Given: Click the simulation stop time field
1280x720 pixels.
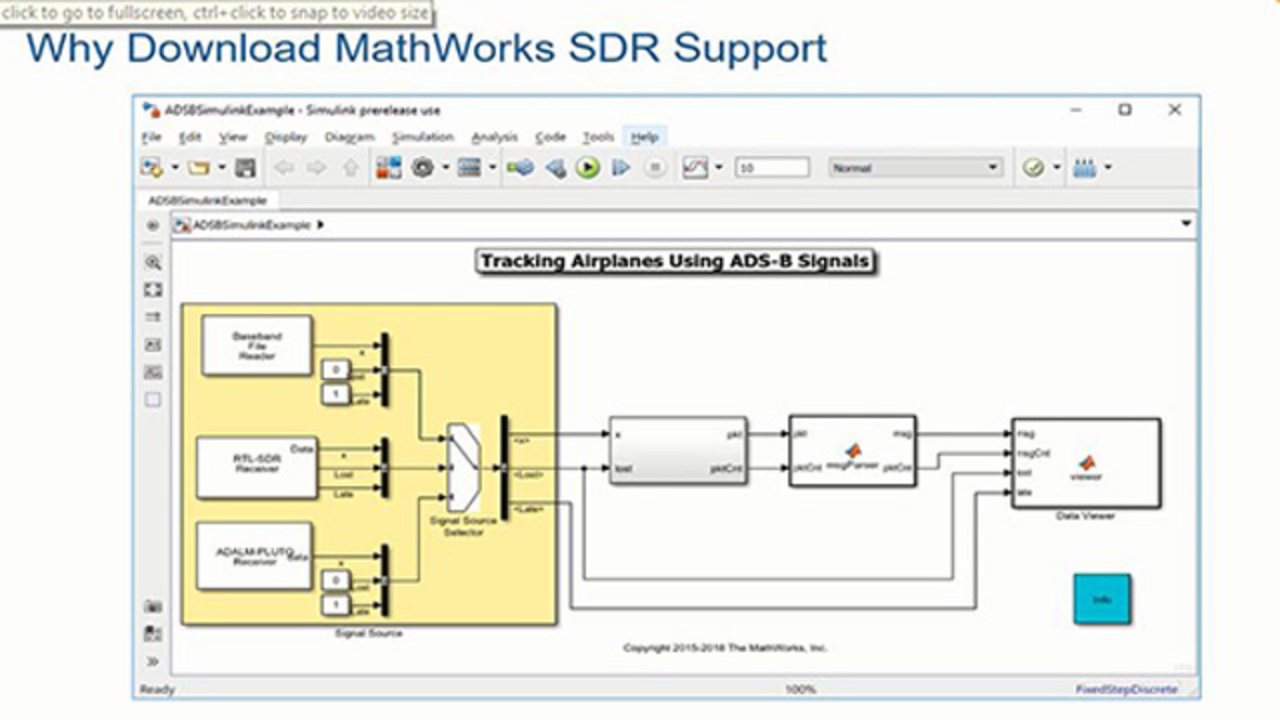Looking at the screenshot, I should point(772,168).
